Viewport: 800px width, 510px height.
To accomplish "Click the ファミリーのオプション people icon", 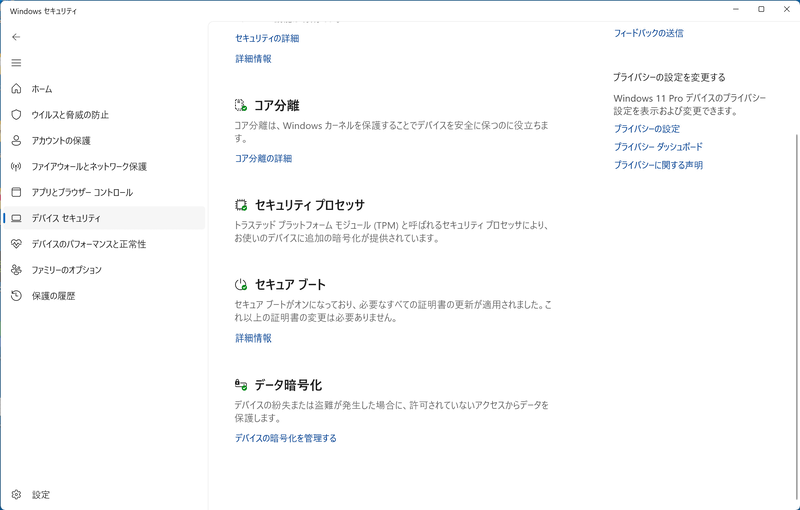I will pos(16,270).
